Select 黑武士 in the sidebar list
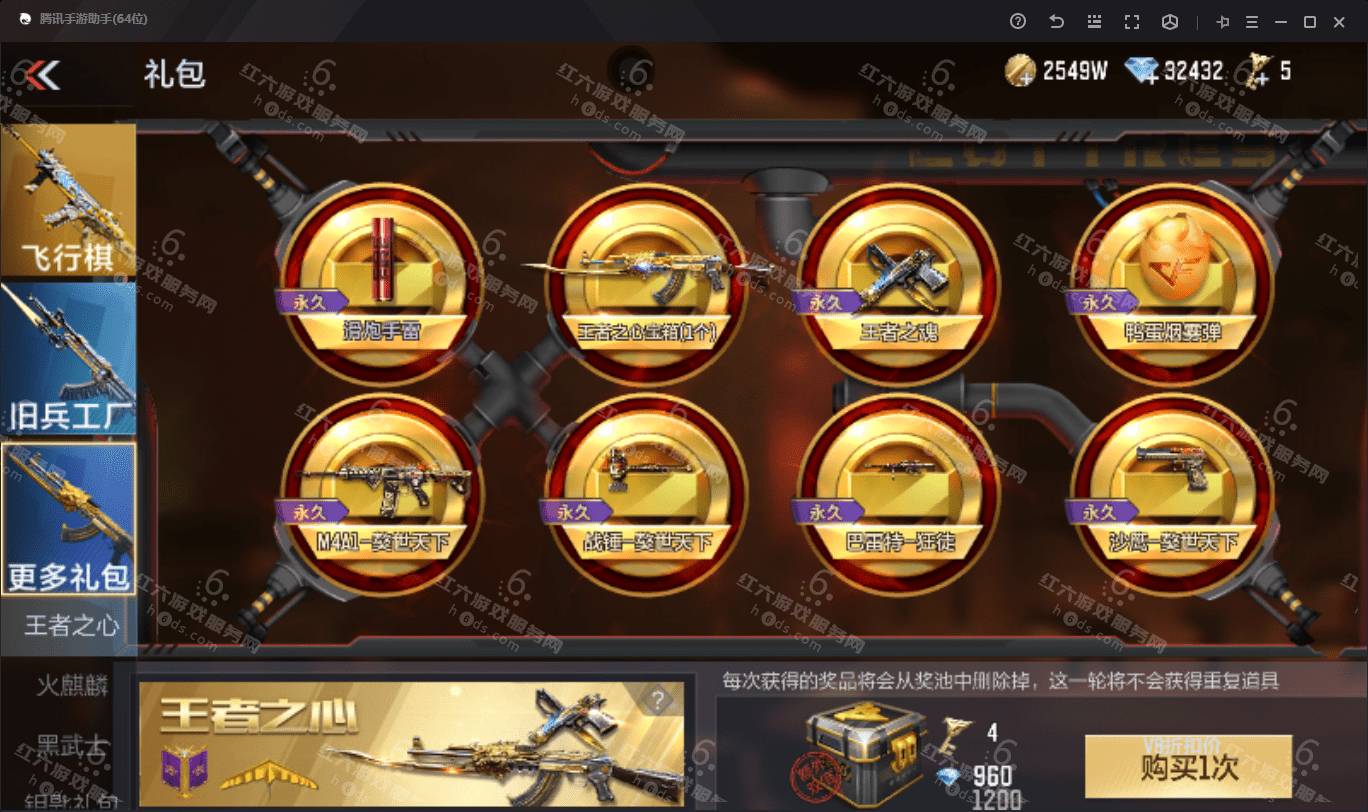Image resolution: width=1368 pixels, height=812 pixels. pyautogui.click(x=72, y=746)
